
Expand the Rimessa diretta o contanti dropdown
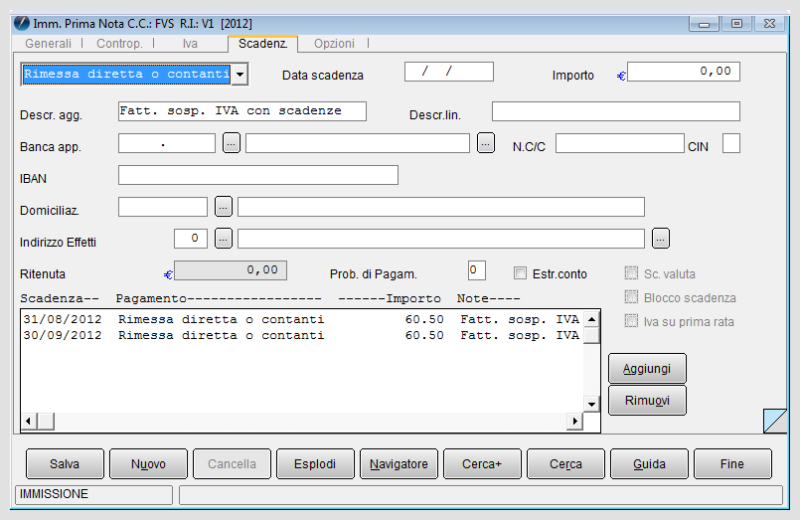[x=240, y=75]
